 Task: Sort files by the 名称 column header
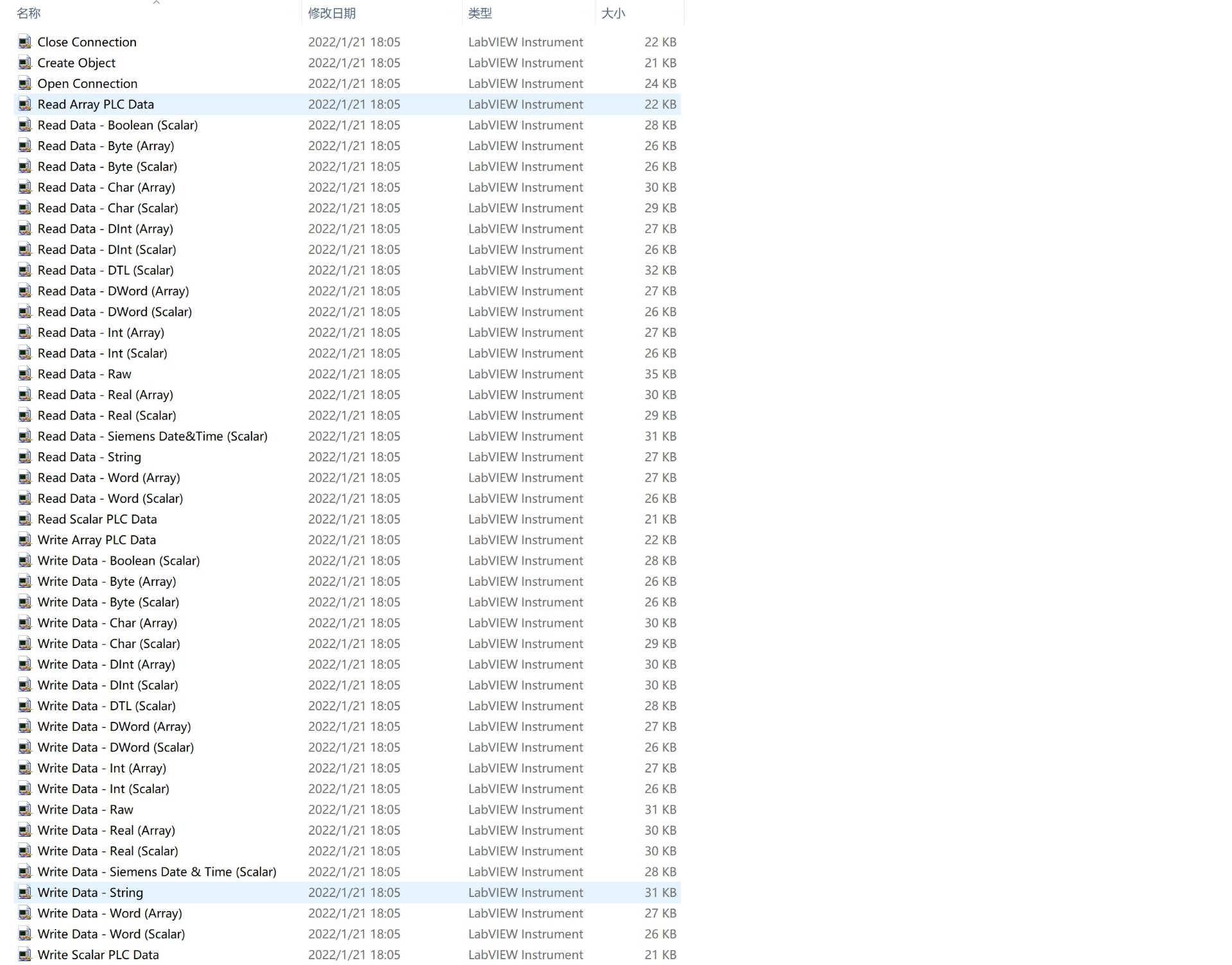pos(29,13)
